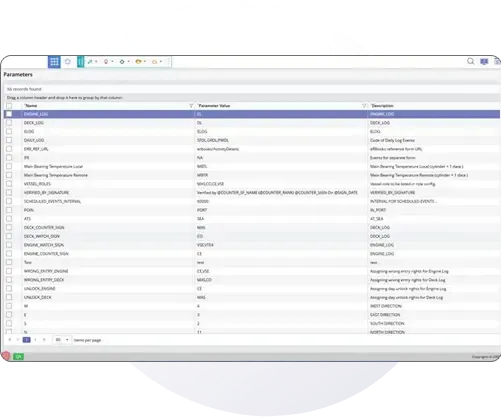This screenshot has width=501, height=417.
Task: Click the search magnifier icon at top right
Action: (x=470, y=61)
